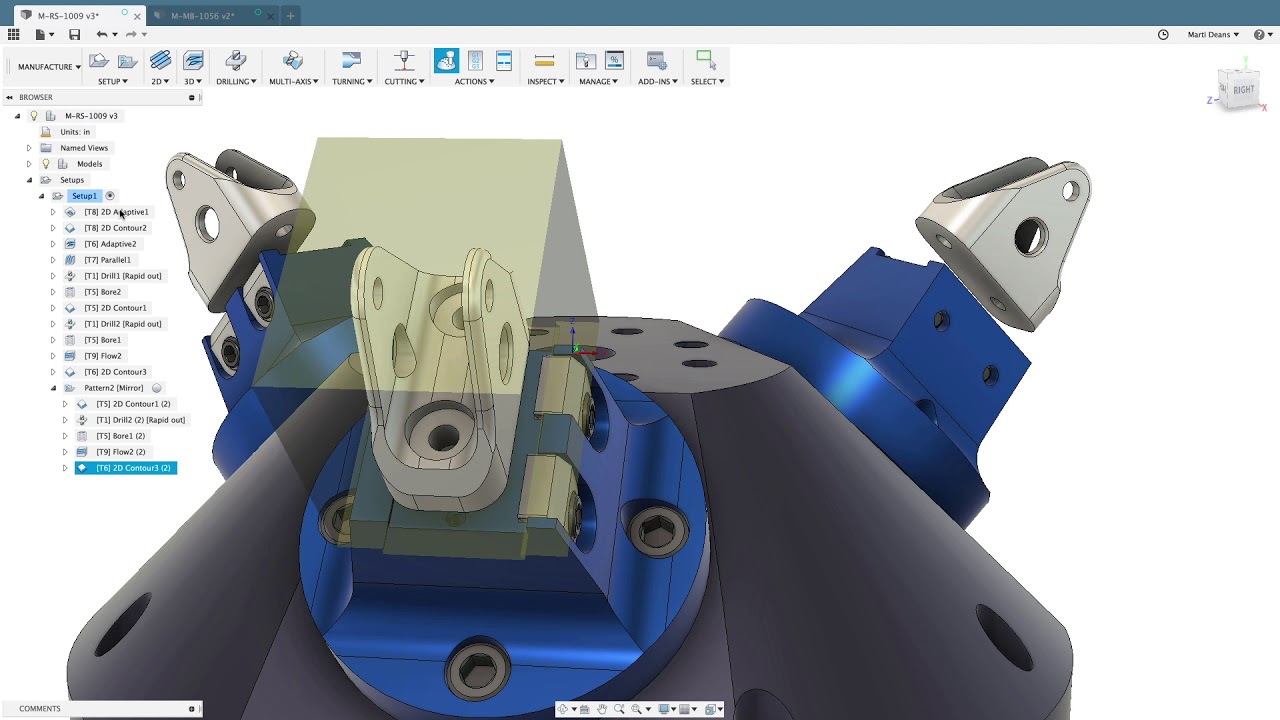Click the Comments panel options button
The height and width of the screenshot is (720, 1280).
[191, 709]
